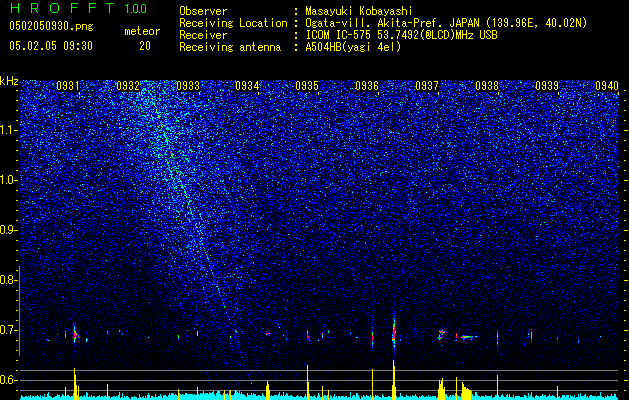Select the file name 0502050930.png
Viewport: 629px width, 400px height.
pos(51,26)
